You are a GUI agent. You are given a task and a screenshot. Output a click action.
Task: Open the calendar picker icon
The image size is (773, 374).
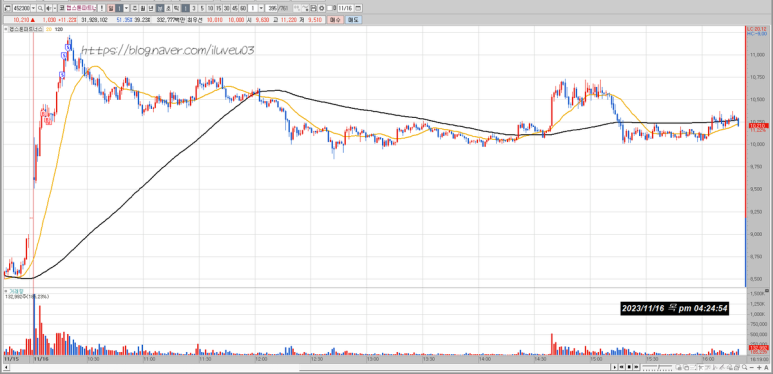tap(357, 8)
